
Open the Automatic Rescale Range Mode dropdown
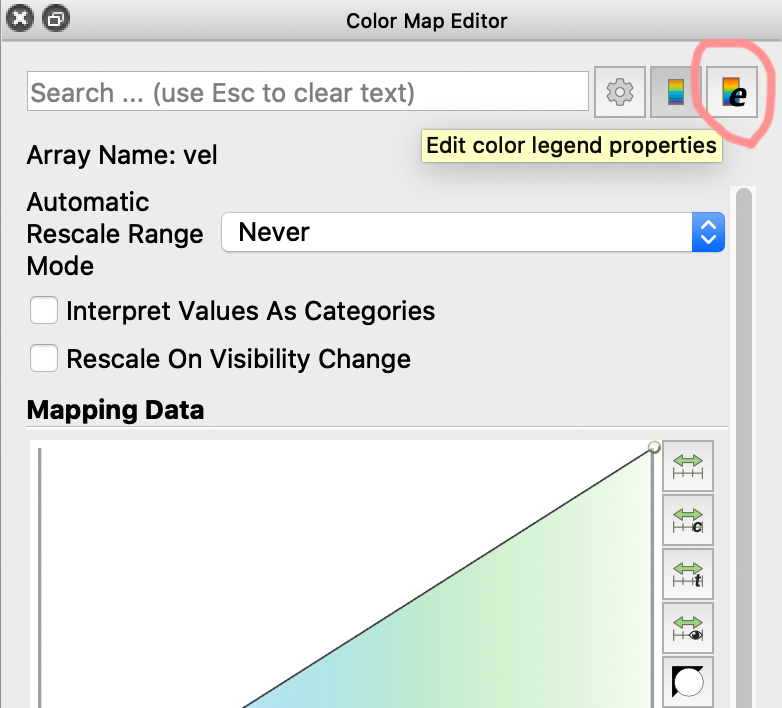click(473, 232)
